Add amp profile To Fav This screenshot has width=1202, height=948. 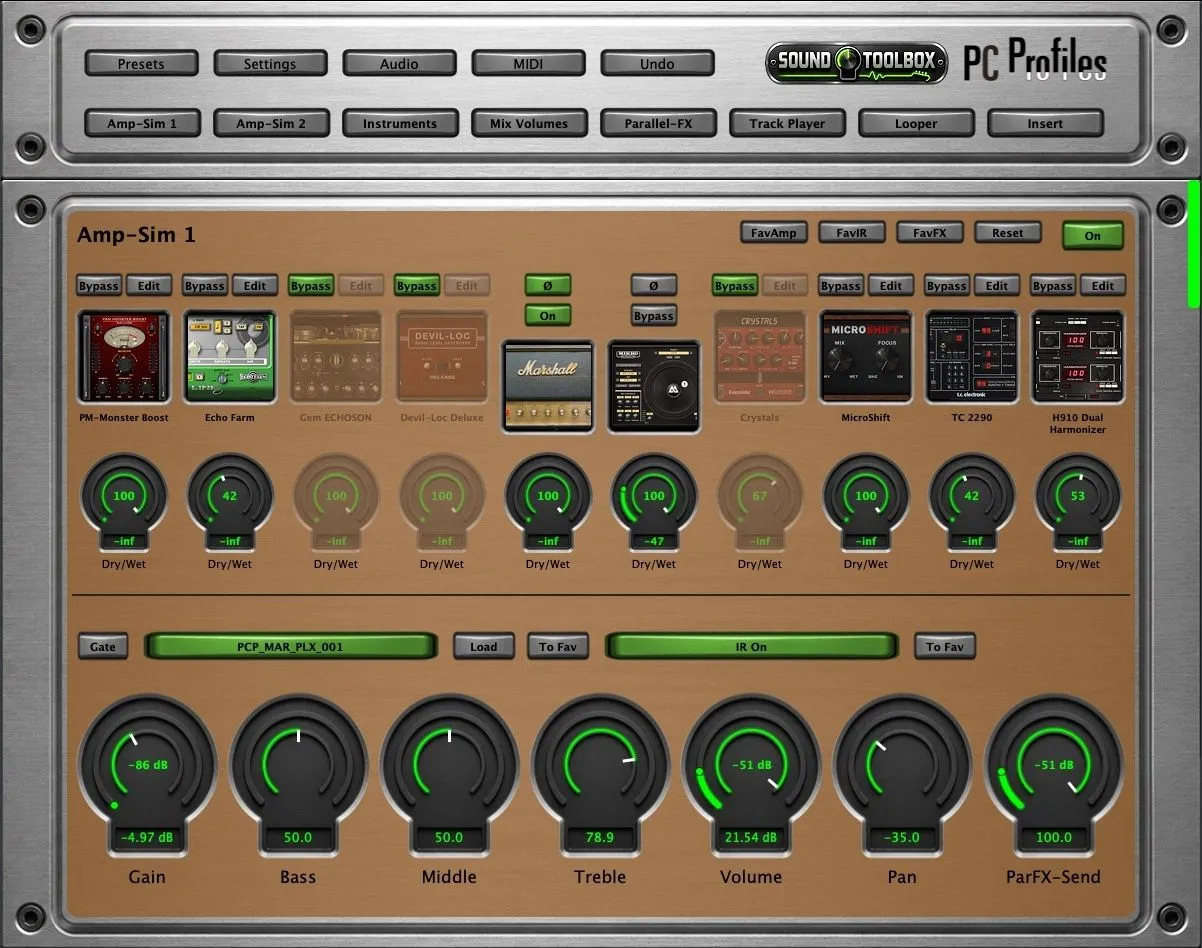pos(558,647)
